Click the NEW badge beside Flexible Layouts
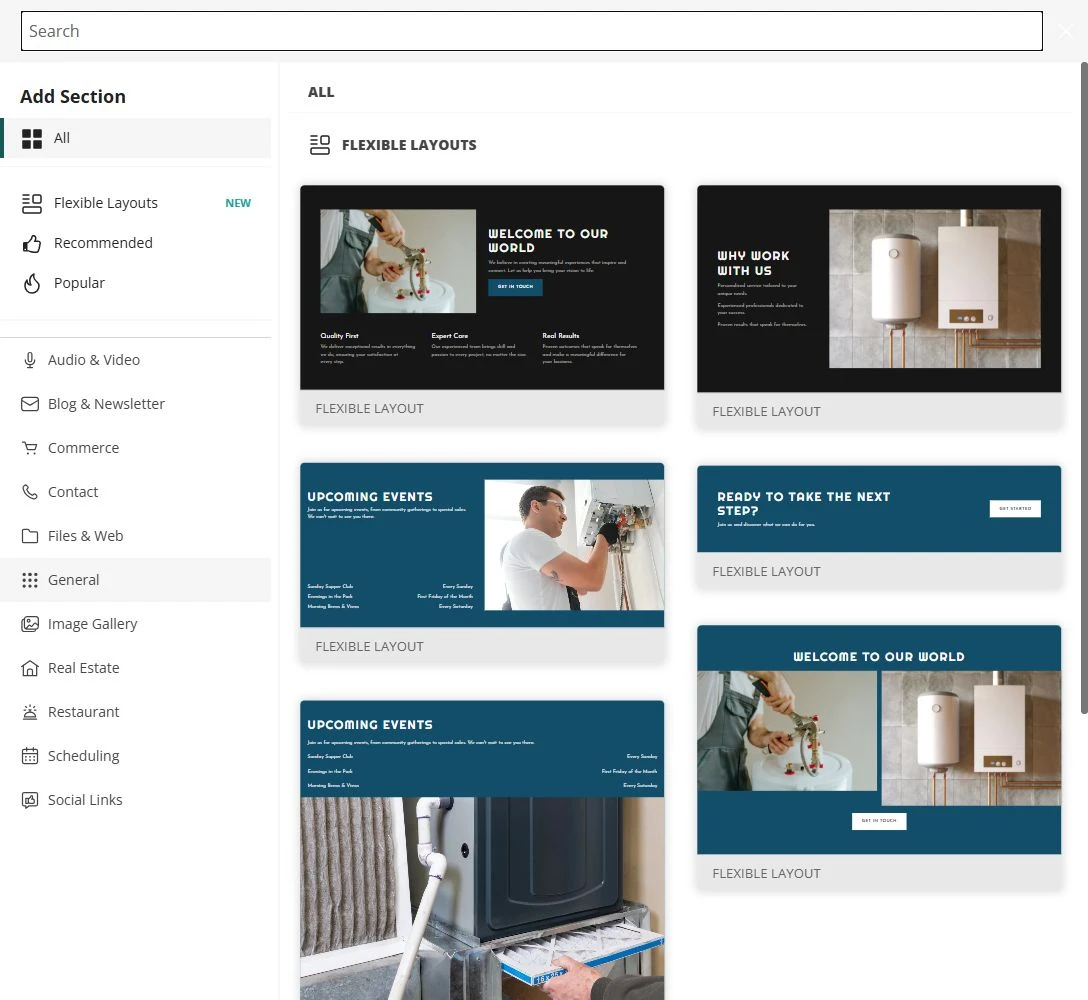The height and width of the screenshot is (1000, 1088). [238, 203]
